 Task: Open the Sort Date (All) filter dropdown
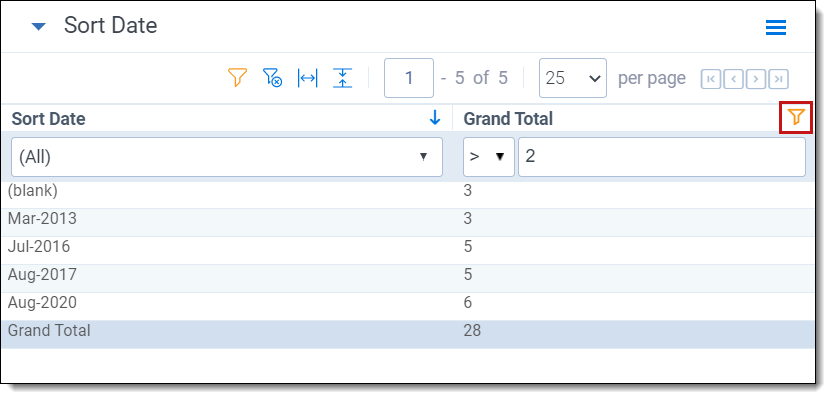pyautogui.click(x=227, y=157)
